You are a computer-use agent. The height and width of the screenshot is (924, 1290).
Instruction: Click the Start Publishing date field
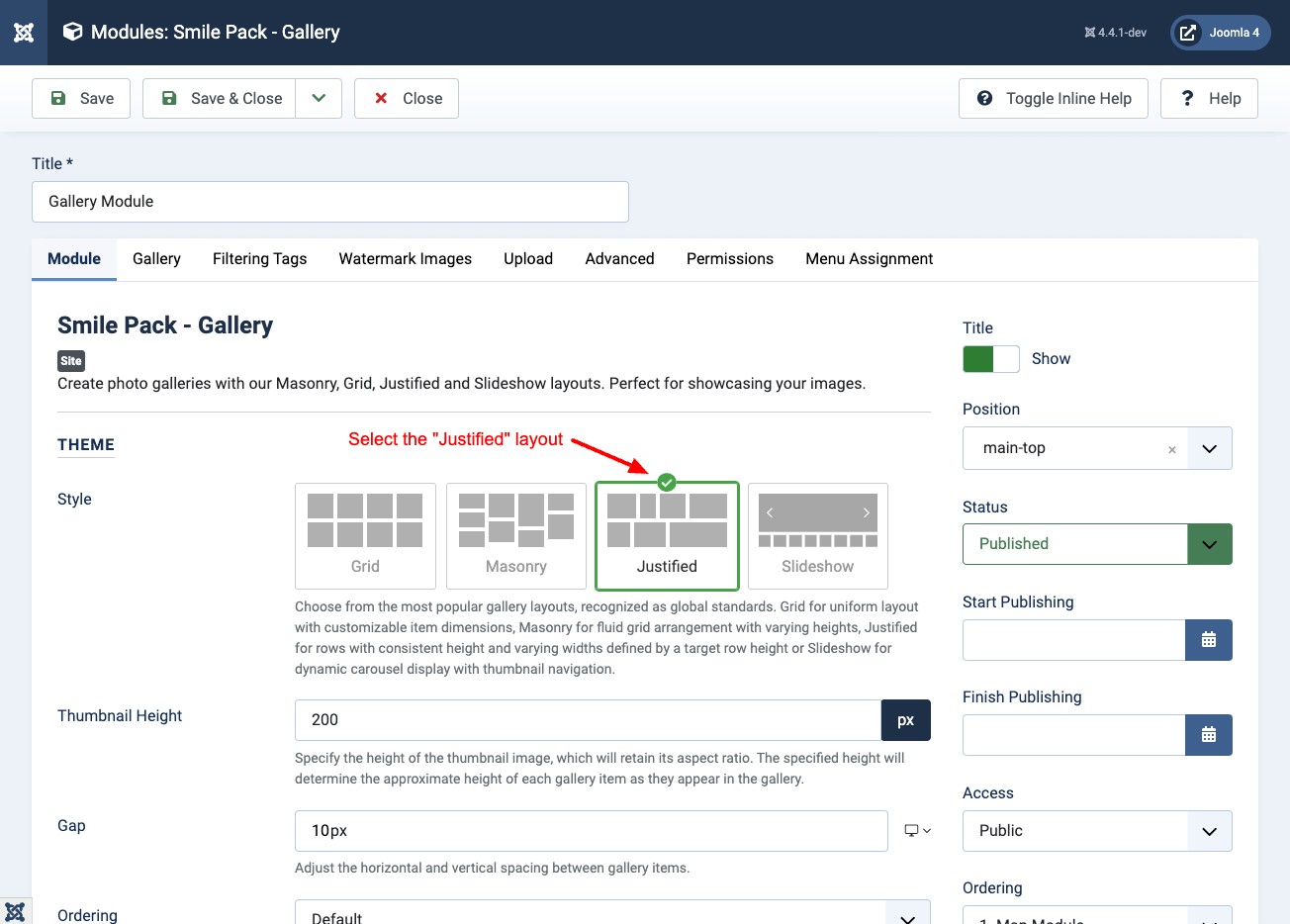tap(1073, 640)
